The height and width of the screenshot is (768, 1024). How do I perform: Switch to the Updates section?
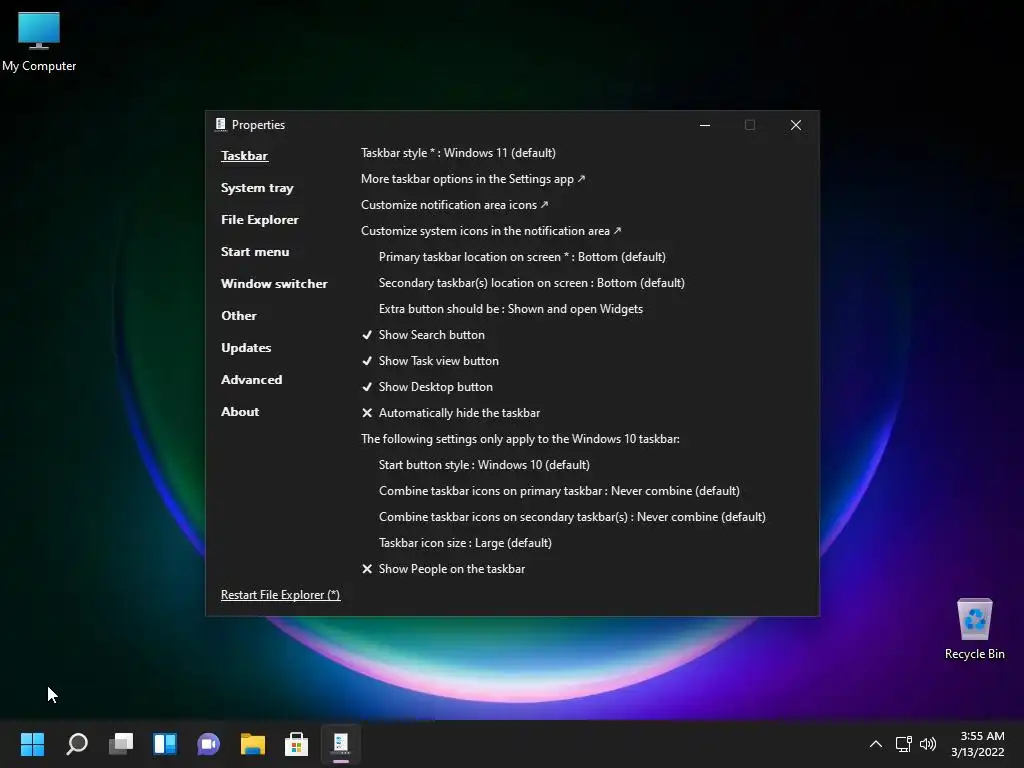pyautogui.click(x=246, y=348)
